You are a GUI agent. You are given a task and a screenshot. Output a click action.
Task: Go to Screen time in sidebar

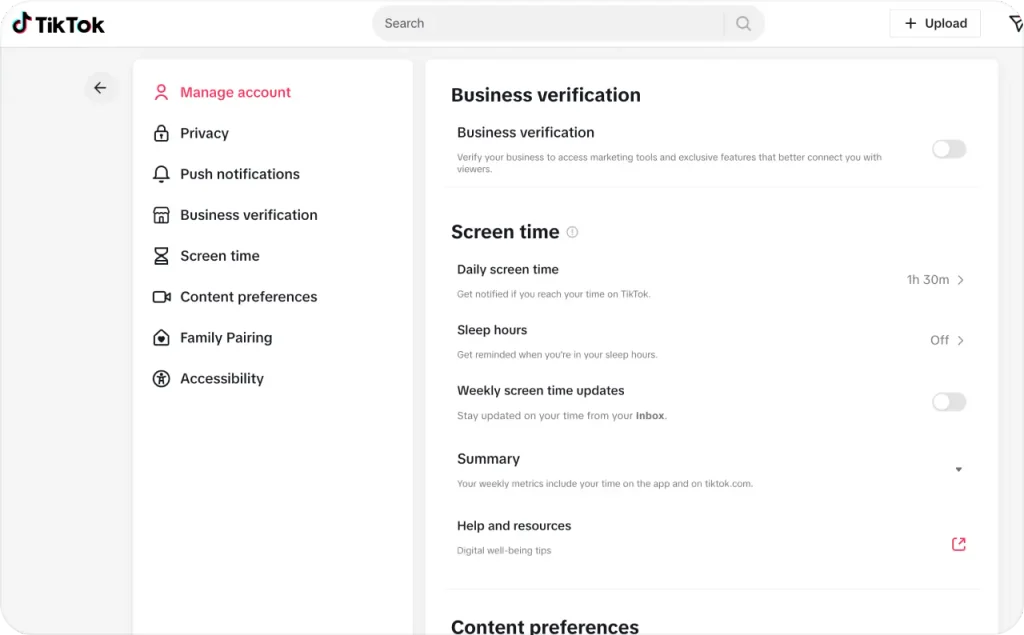click(x=219, y=256)
